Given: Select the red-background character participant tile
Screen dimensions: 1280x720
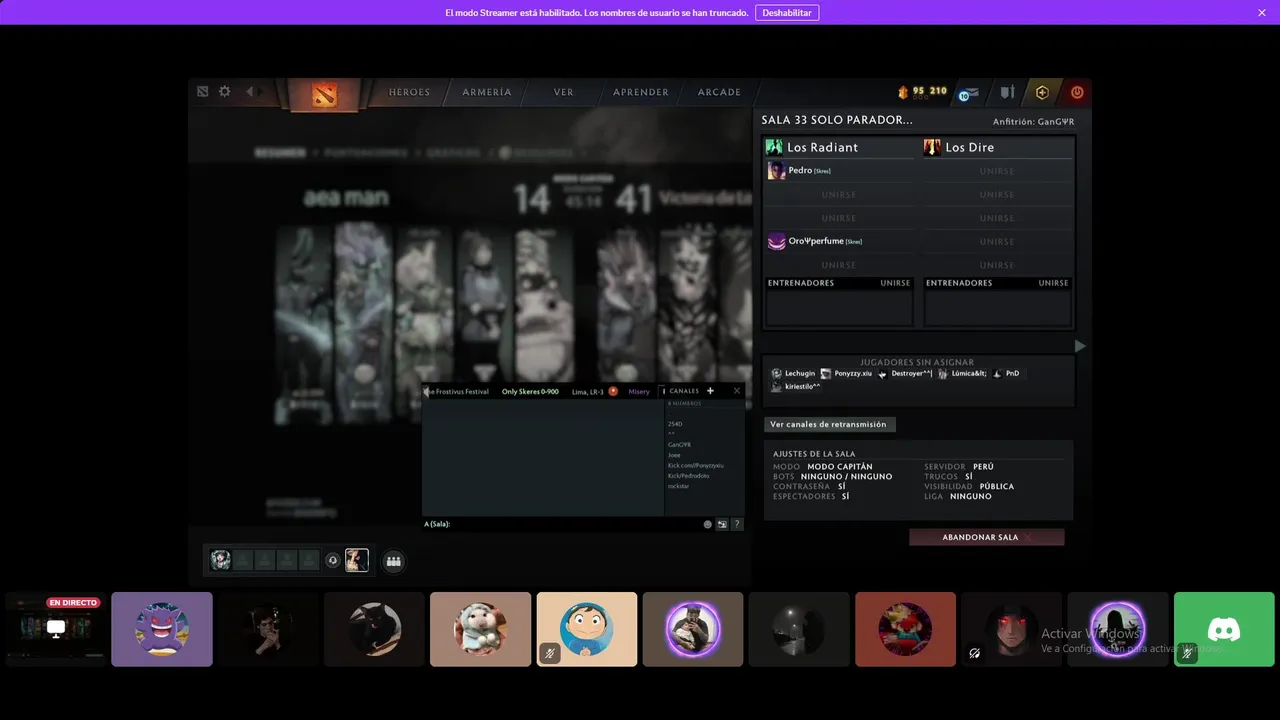Looking at the screenshot, I should click(905, 629).
